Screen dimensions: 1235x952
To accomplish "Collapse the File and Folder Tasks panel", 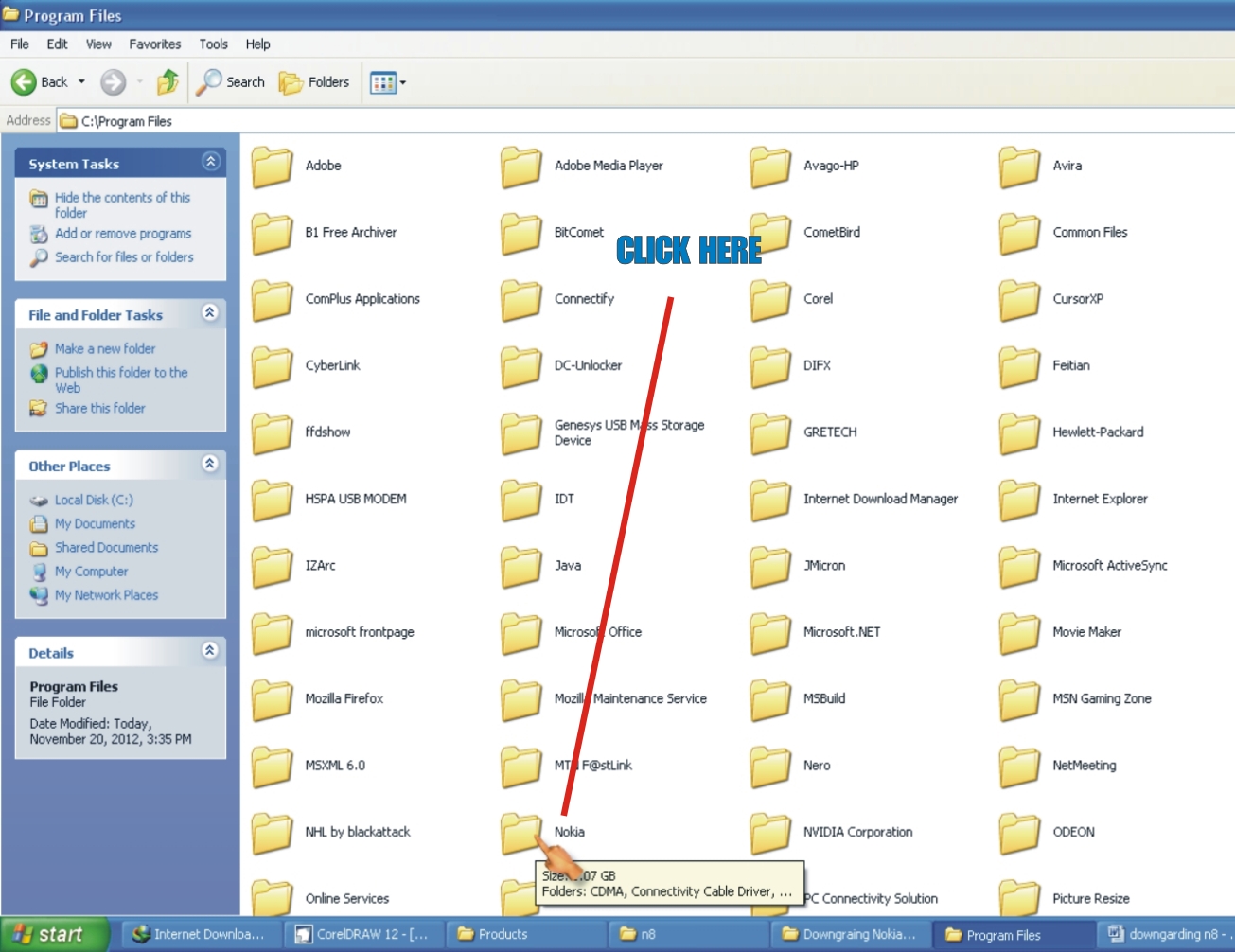I will pyautogui.click(x=211, y=312).
